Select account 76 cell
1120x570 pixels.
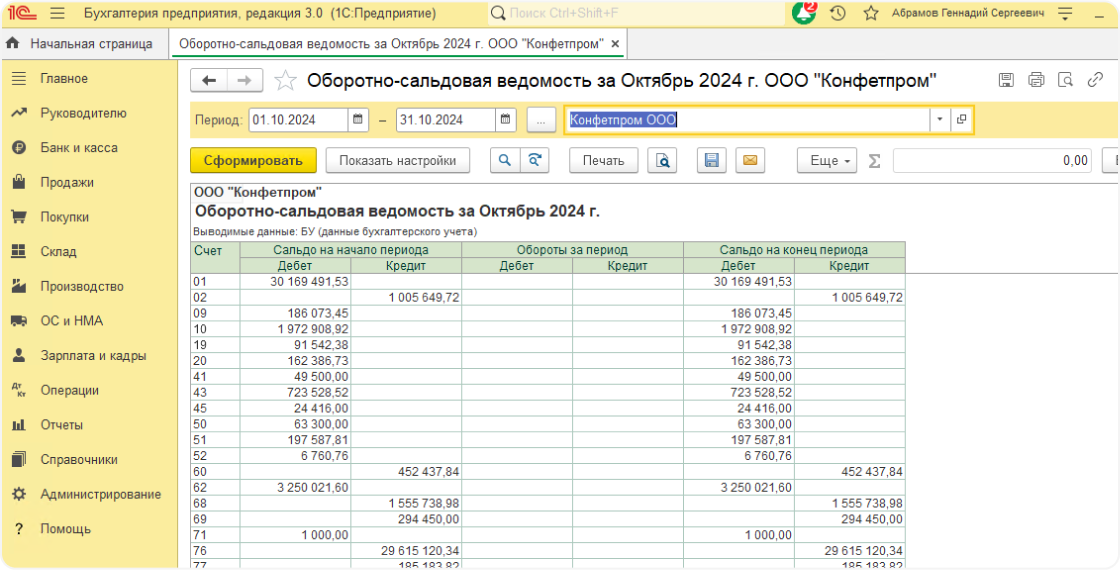215,550
